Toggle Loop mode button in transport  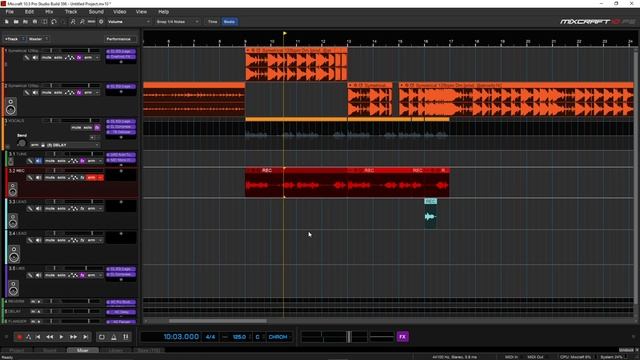click(102, 337)
